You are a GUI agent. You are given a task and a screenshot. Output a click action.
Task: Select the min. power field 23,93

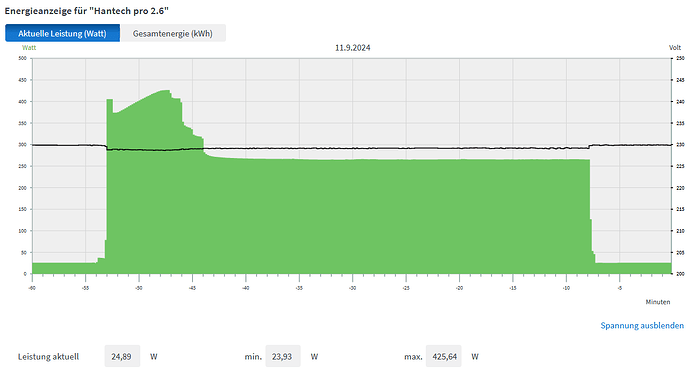click(x=283, y=356)
